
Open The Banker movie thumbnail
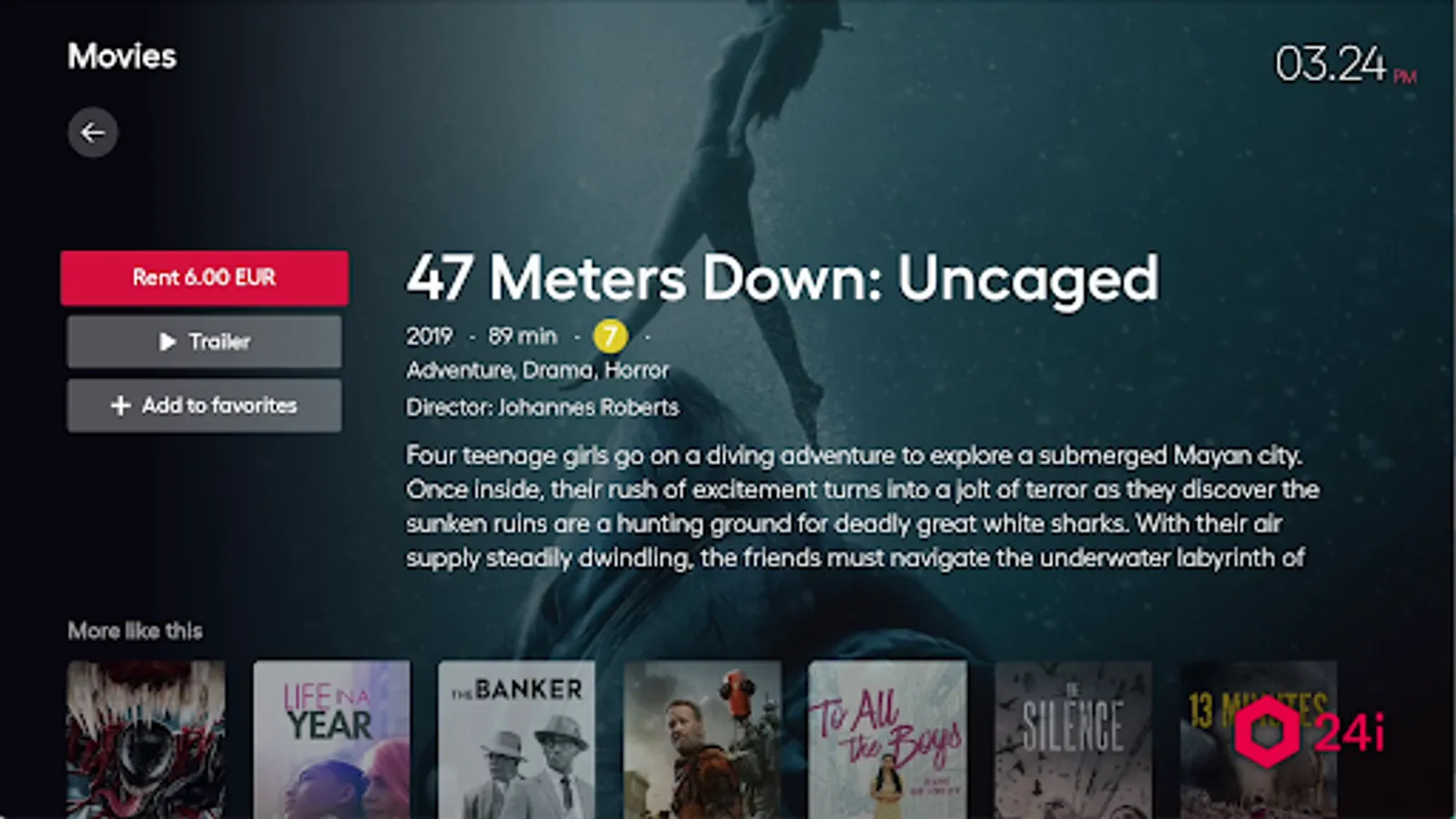[517, 740]
